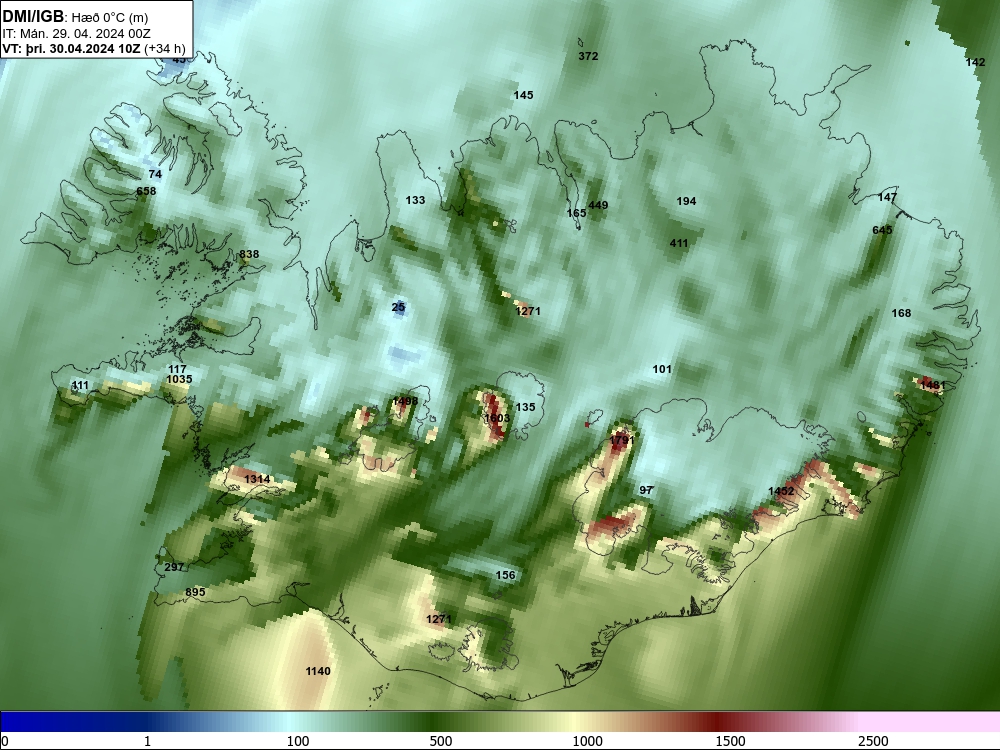Click the map value 145
1000x750 pixels.
click(523, 95)
